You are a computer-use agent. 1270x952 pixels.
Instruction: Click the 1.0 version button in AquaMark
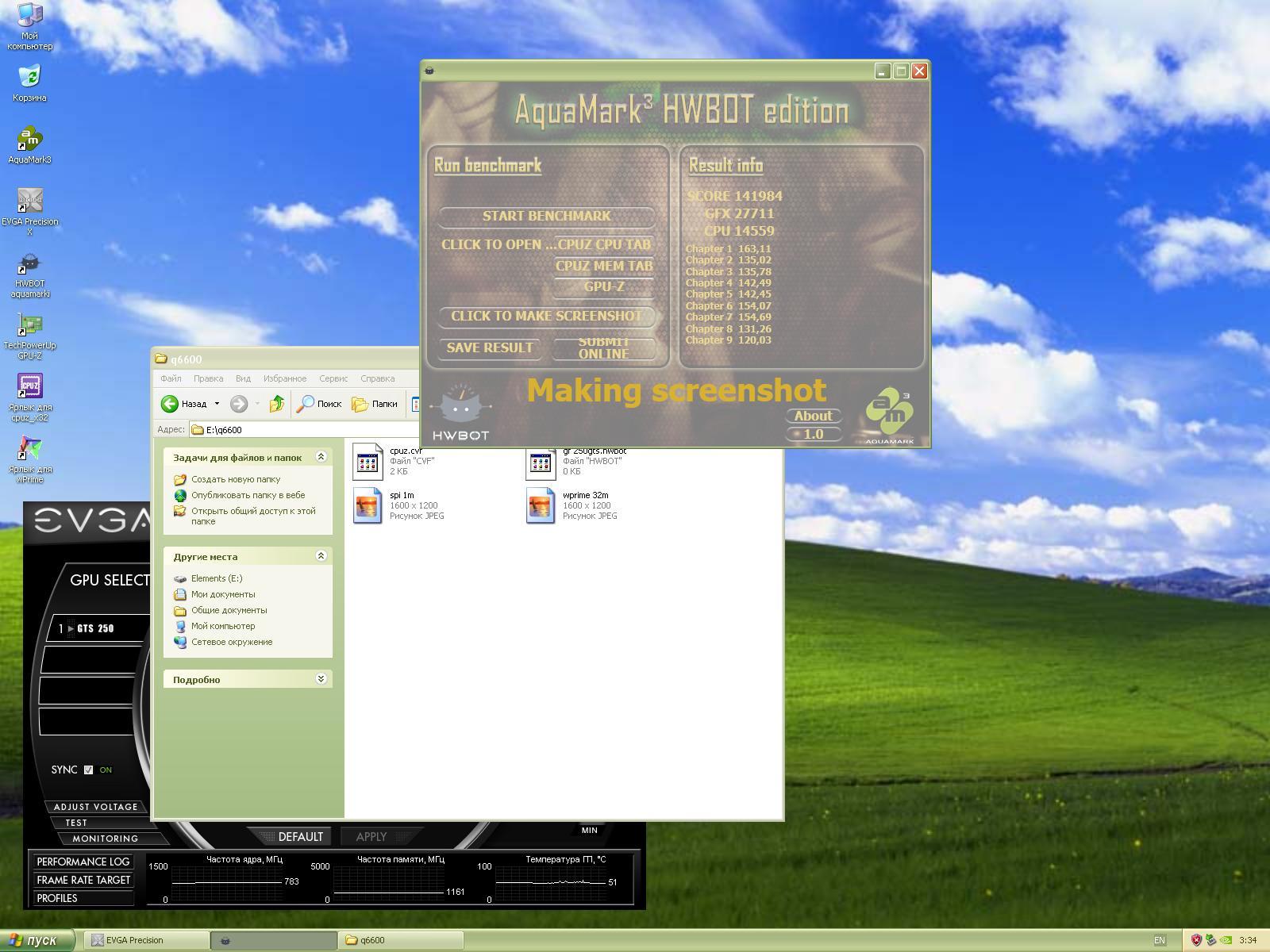coord(814,434)
